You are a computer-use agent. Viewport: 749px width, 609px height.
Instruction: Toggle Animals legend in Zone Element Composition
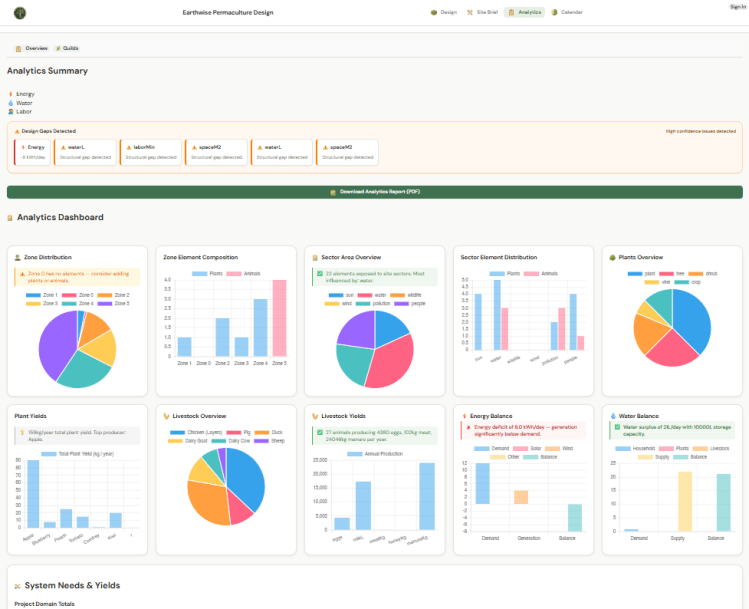(x=241, y=273)
